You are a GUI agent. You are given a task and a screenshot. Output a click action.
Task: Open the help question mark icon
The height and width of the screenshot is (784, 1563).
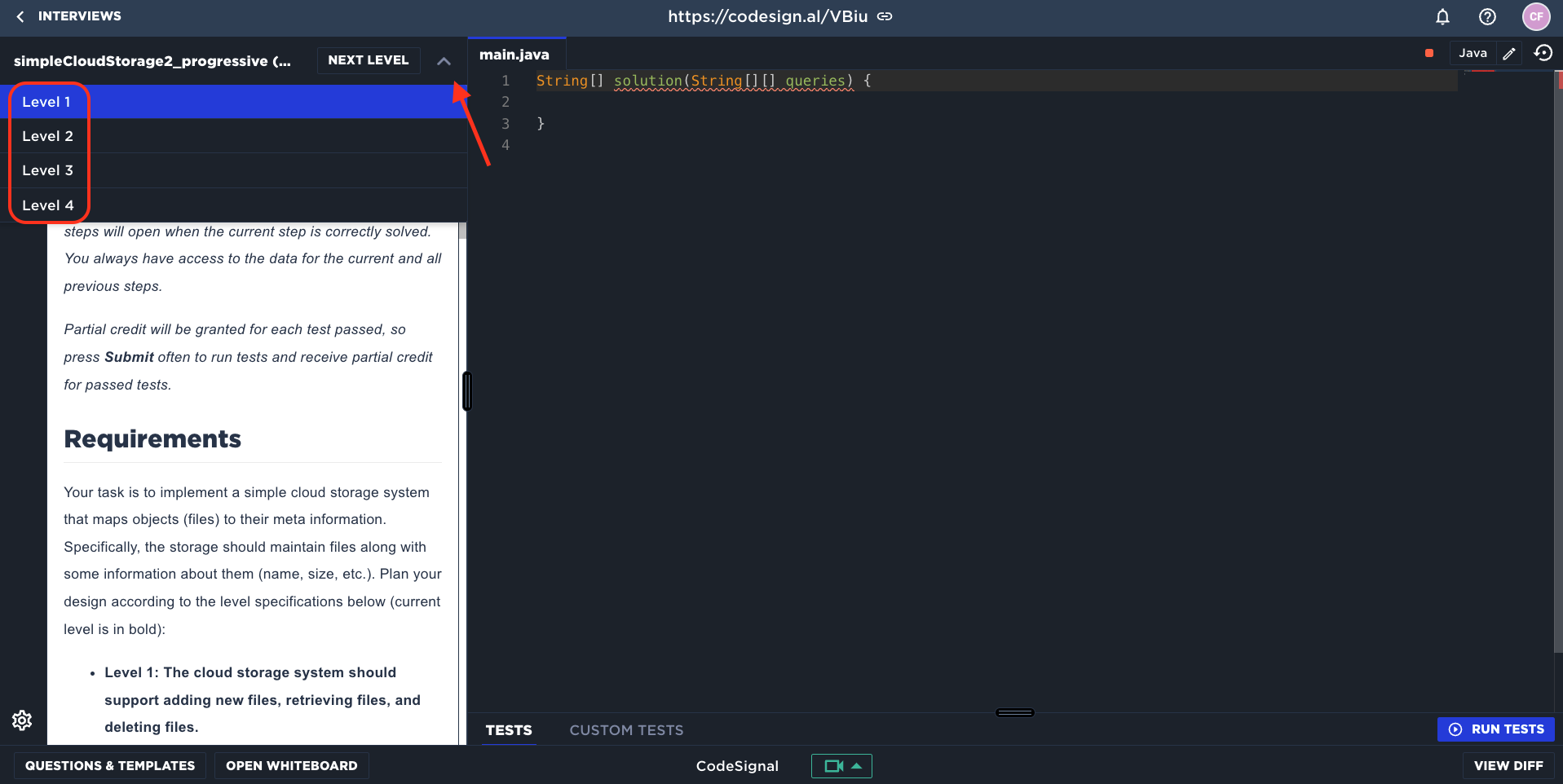tap(1487, 16)
